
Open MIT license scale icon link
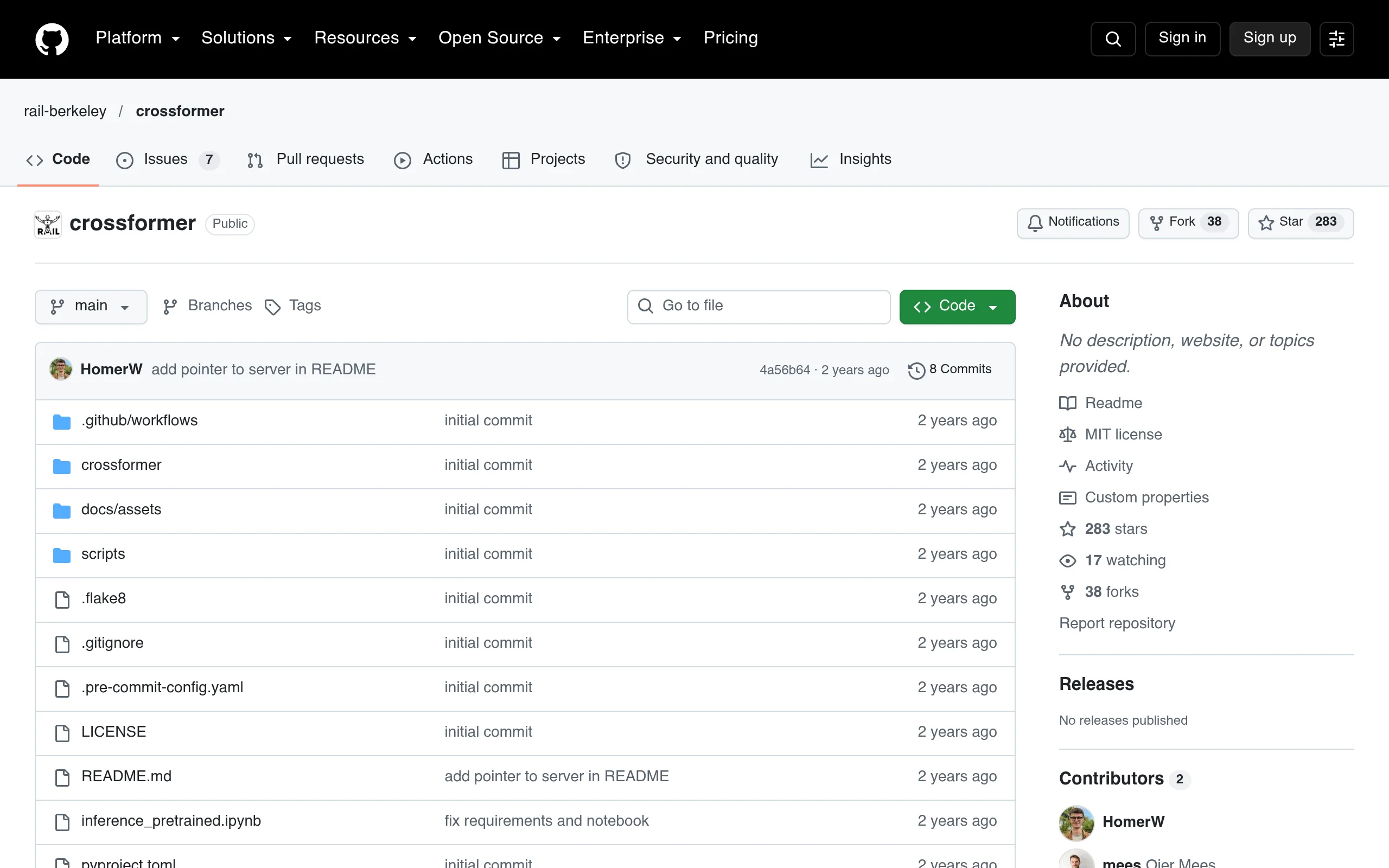click(x=1111, y=435)
